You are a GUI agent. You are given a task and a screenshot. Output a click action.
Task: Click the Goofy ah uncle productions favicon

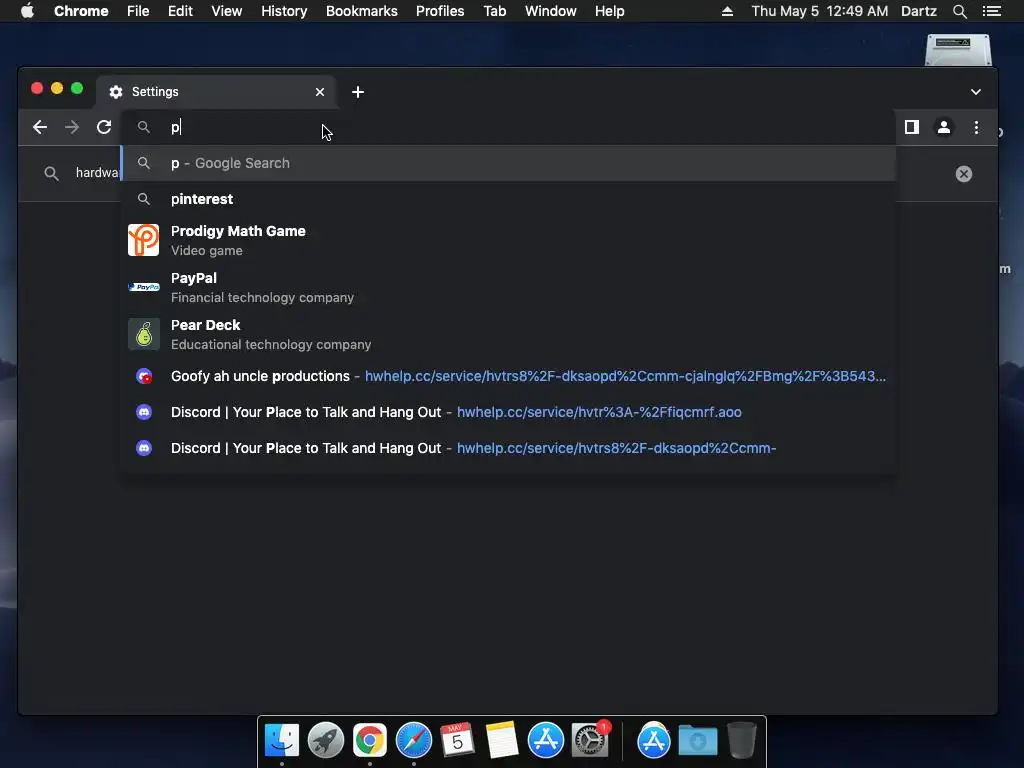pyautogui.click(x=144, y=376)
